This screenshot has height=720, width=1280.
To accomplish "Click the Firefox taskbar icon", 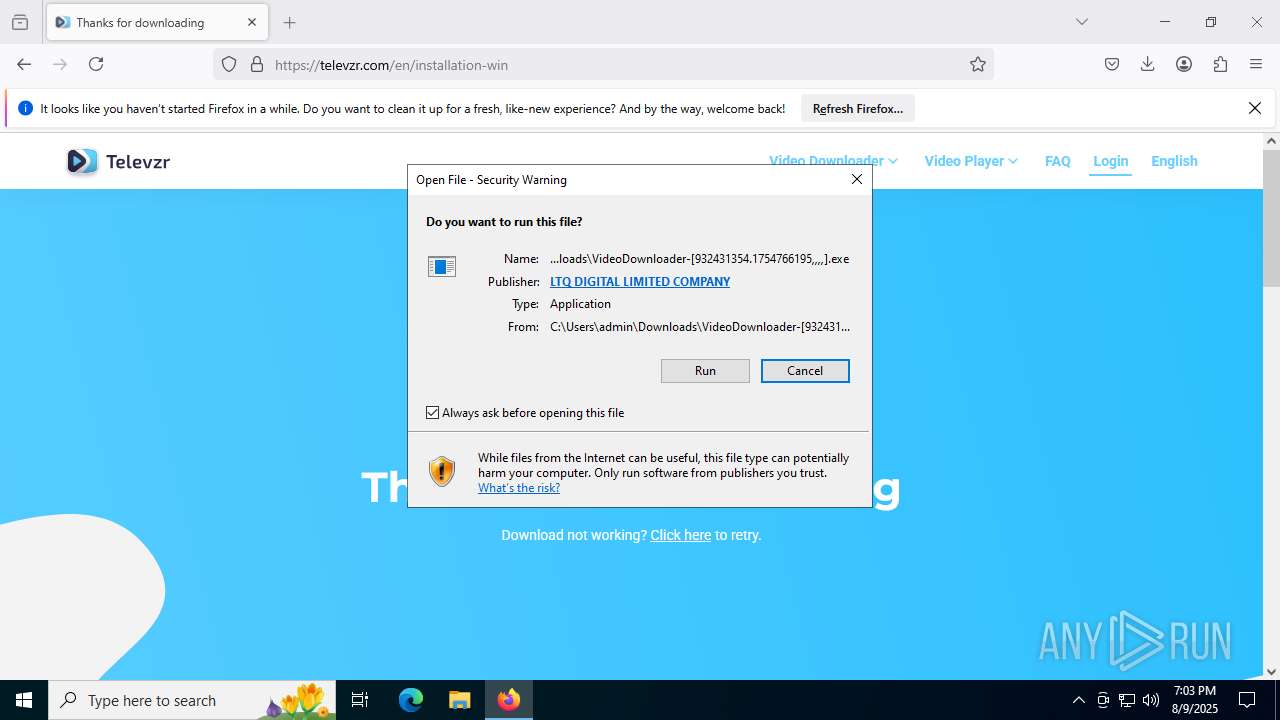I will (x=509, y=700).
